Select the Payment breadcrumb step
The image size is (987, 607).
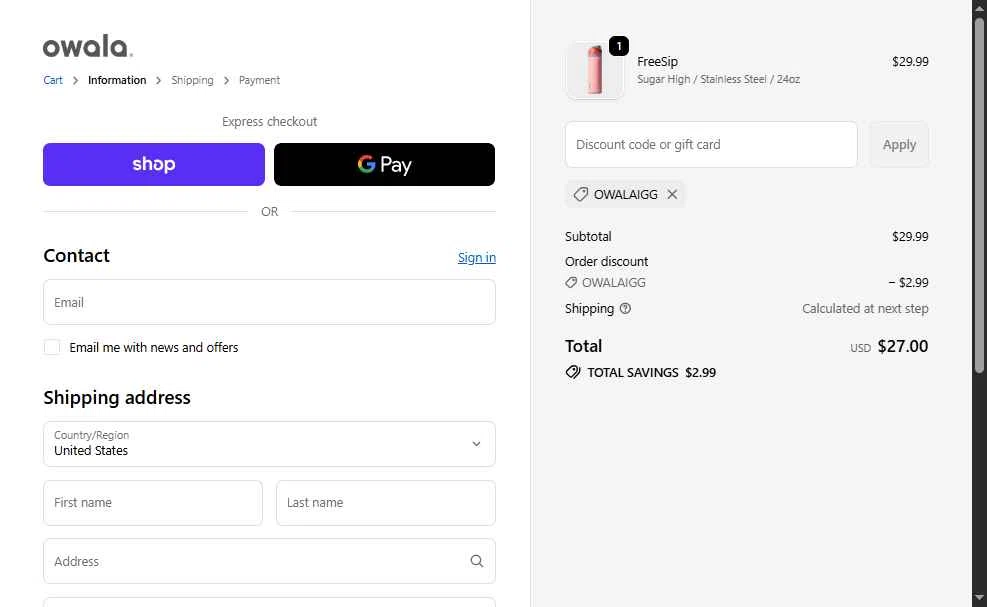tap(259, 80)
